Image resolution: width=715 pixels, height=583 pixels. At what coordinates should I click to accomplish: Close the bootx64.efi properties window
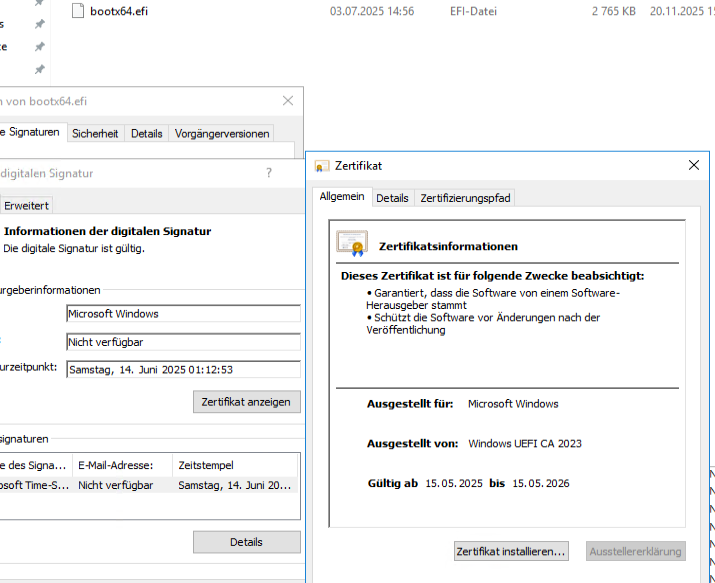[288, 101]
